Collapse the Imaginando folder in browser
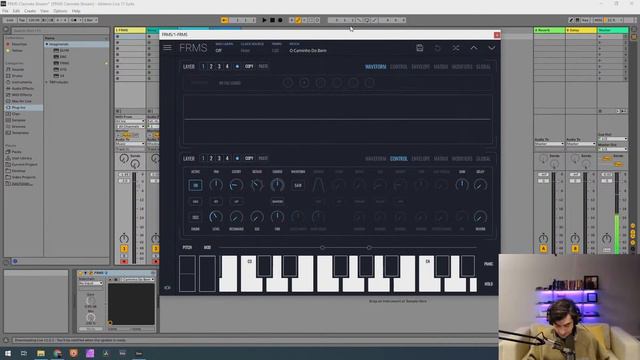 47,44
